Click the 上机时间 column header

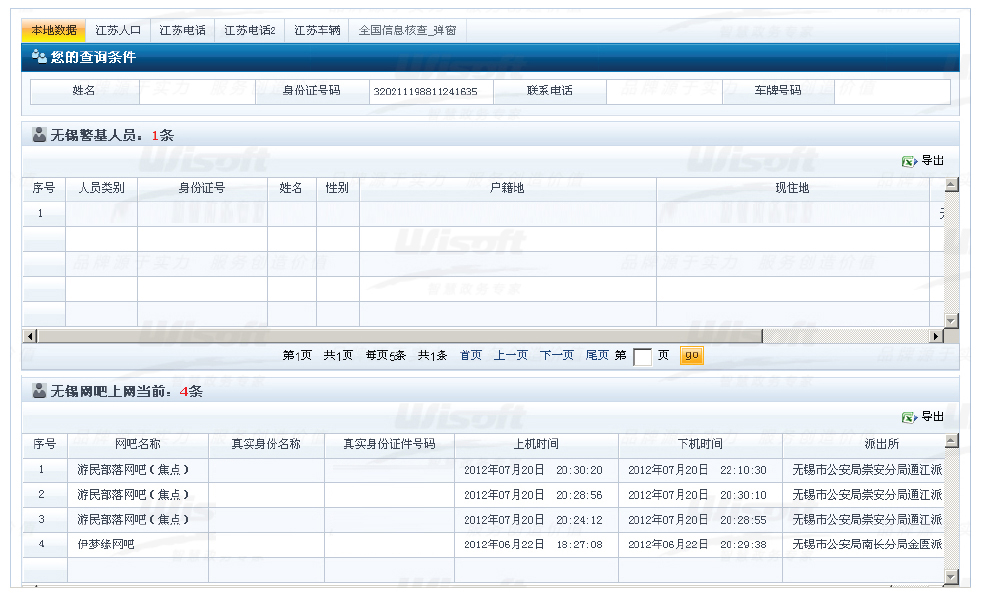pos(536,444)
